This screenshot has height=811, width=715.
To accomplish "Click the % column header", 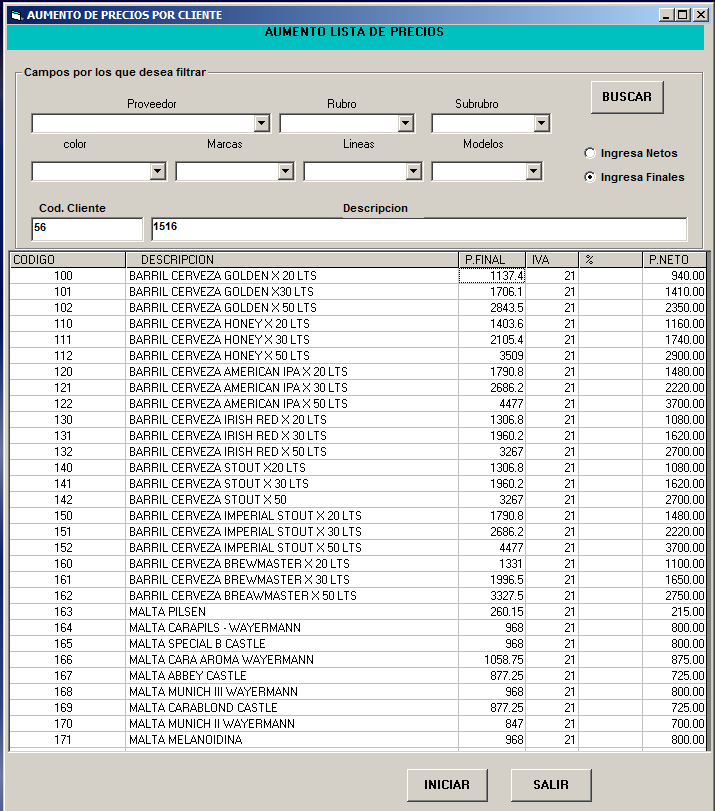I will click(x=610, y=260).
